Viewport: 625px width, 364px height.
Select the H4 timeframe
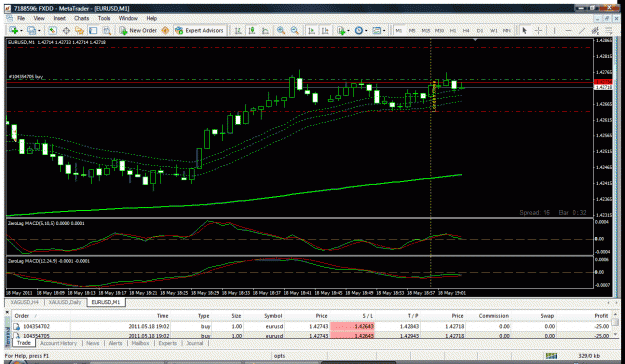click(x=466, y=30)
